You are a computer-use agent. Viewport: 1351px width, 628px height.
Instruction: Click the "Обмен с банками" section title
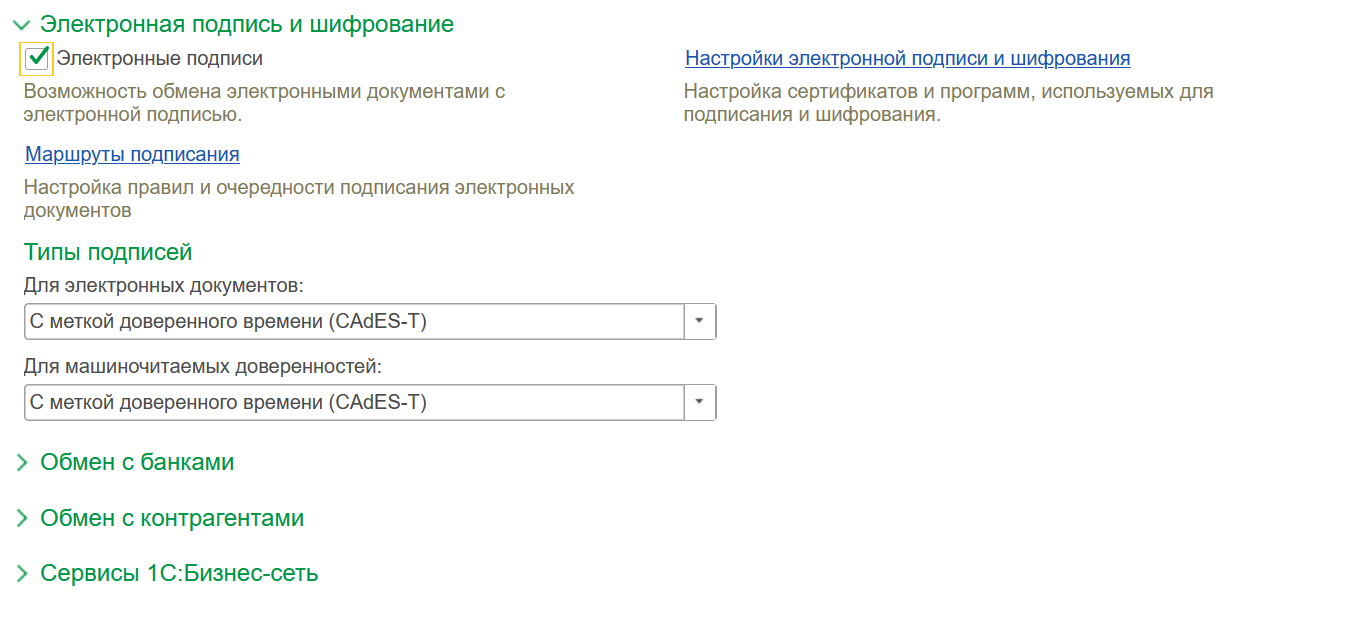pos(137,462)
